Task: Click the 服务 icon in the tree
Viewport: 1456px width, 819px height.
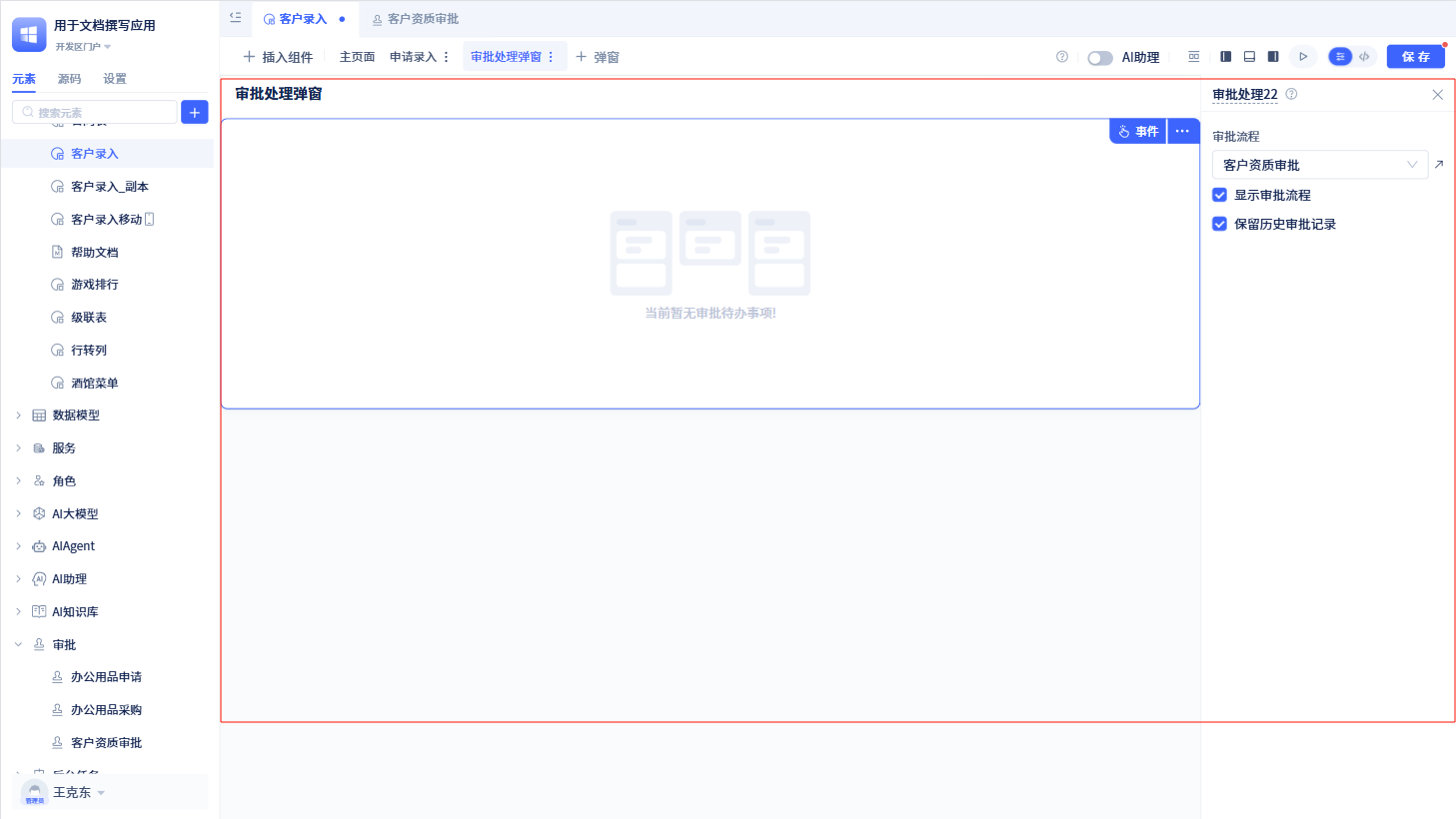Action: pos(39,448)
